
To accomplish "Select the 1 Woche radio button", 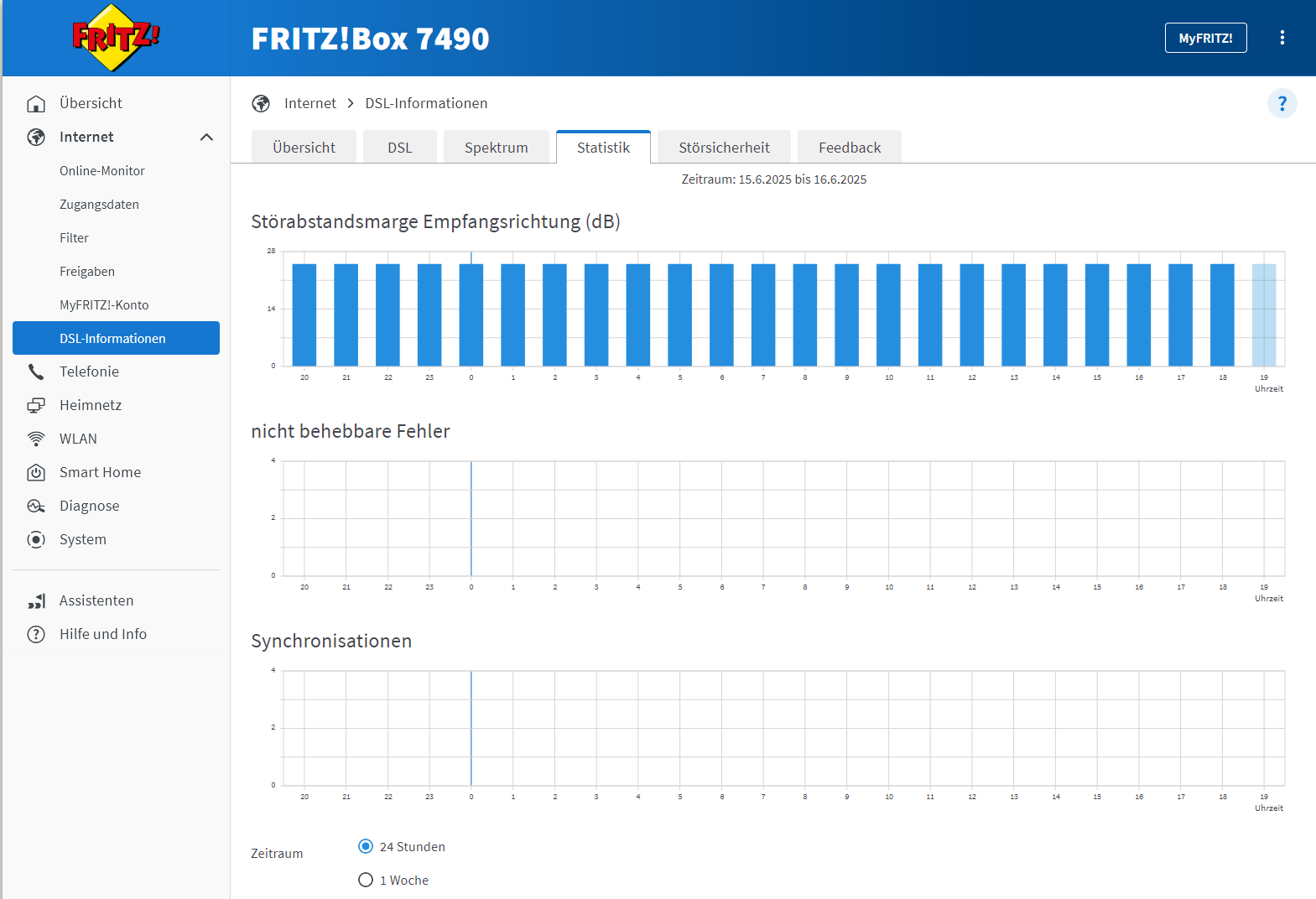I will [366, 880].
